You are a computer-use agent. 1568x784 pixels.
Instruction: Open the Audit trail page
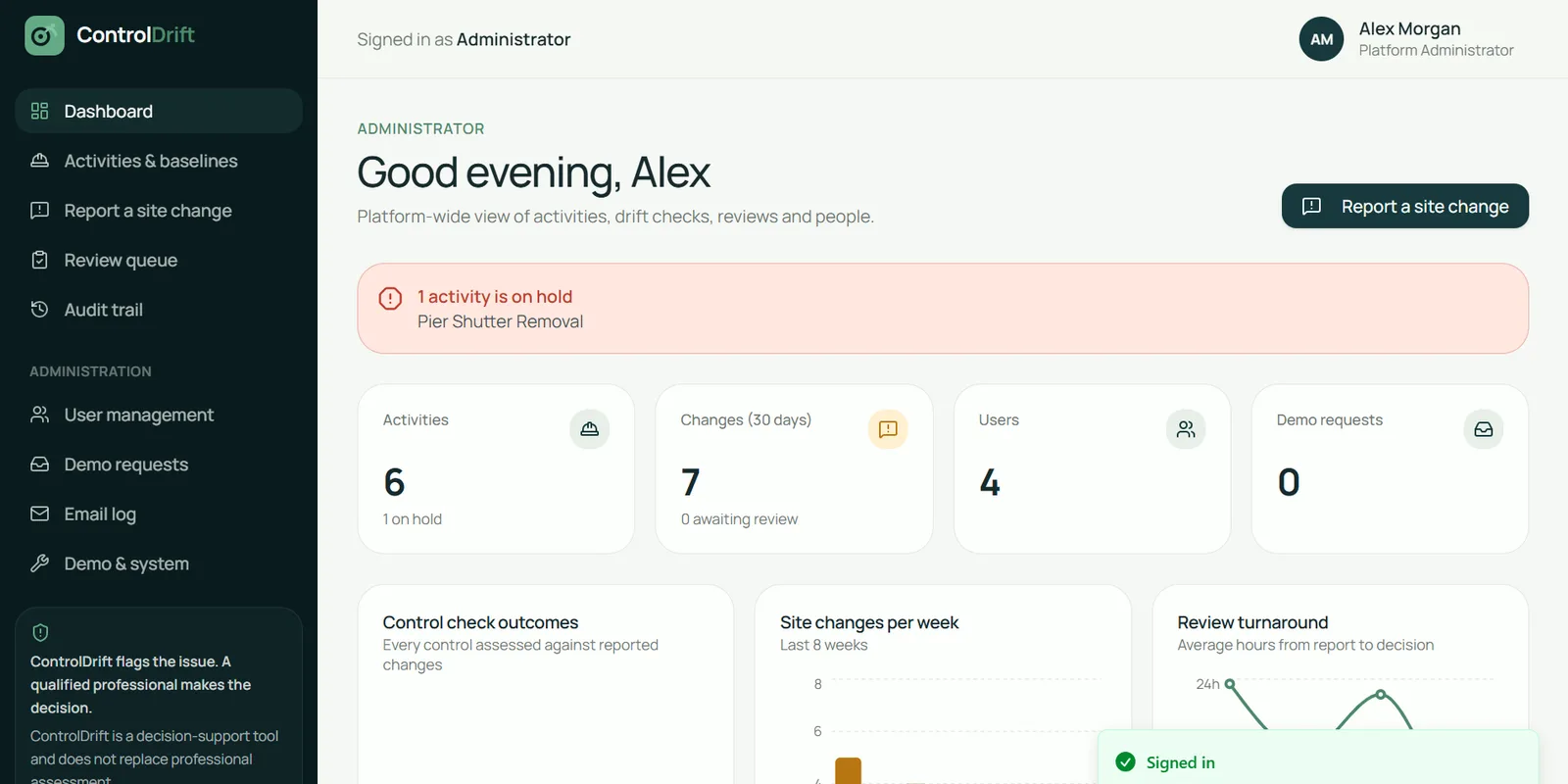click(x=159, y=310)
